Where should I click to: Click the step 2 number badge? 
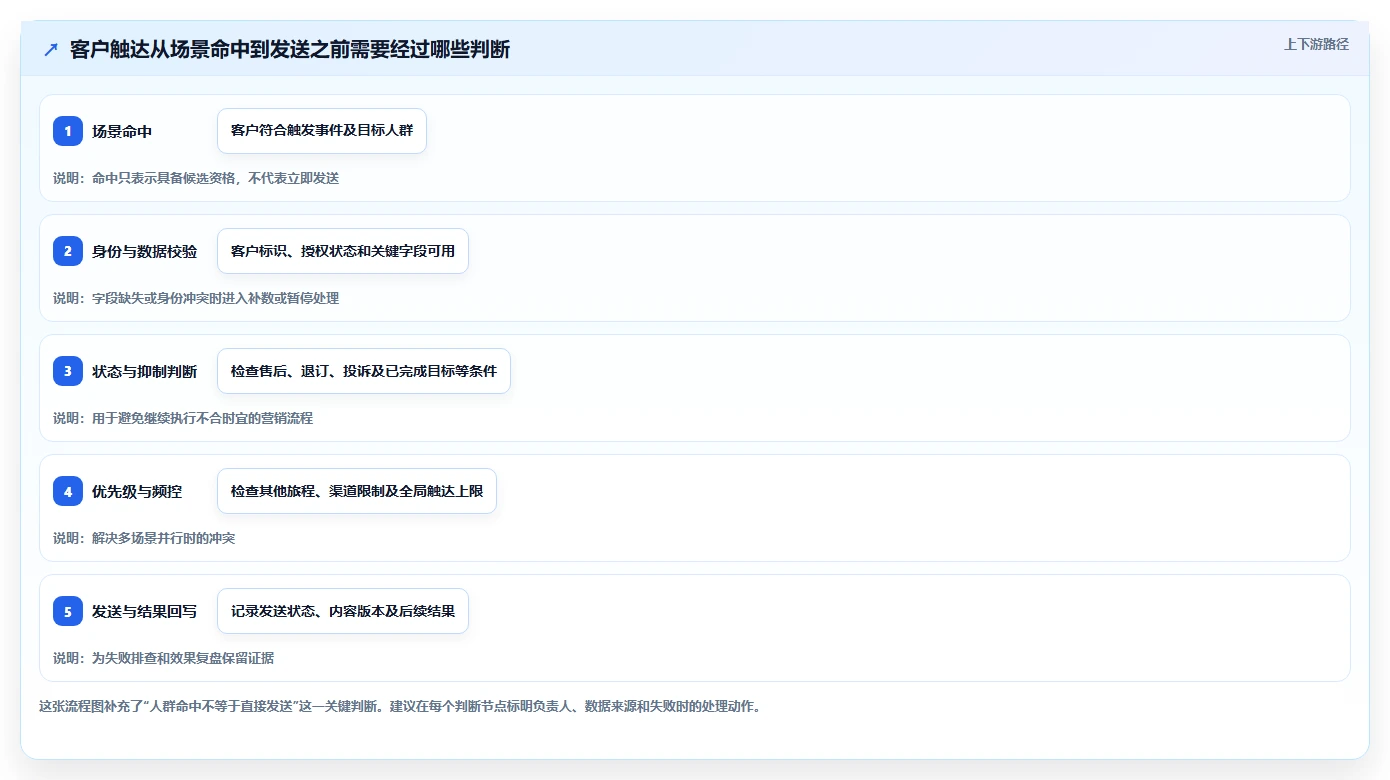click(68, 251)
